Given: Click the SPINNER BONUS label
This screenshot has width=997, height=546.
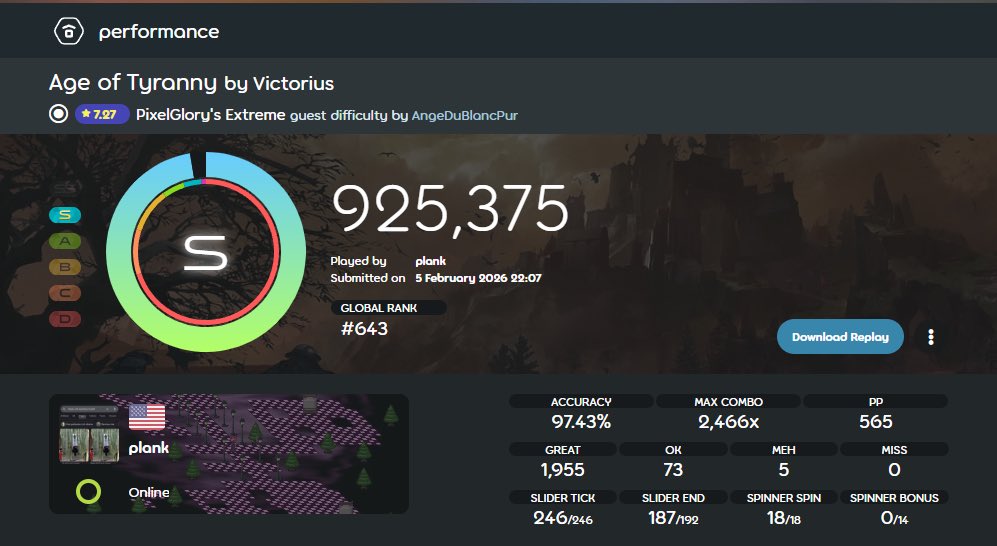Looking at the screenshot, I should point(894,498).
